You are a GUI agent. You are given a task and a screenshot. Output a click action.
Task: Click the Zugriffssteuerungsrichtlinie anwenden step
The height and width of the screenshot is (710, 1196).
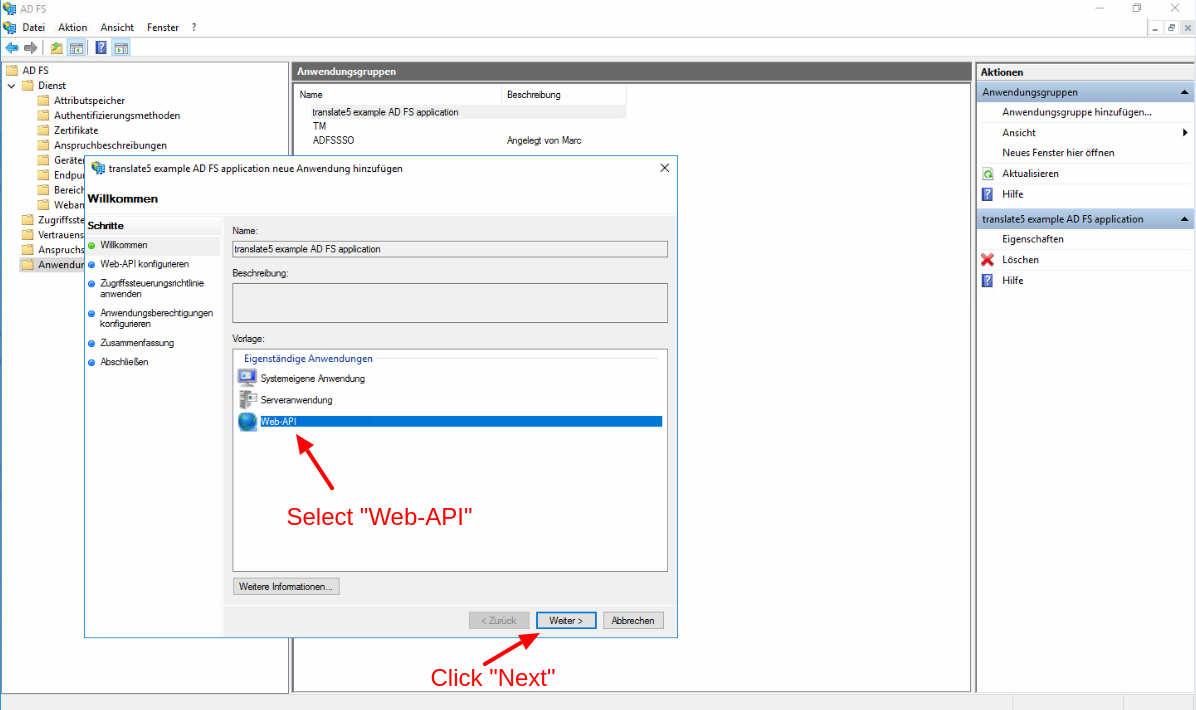pyautogui.click(x=152, y=288)
